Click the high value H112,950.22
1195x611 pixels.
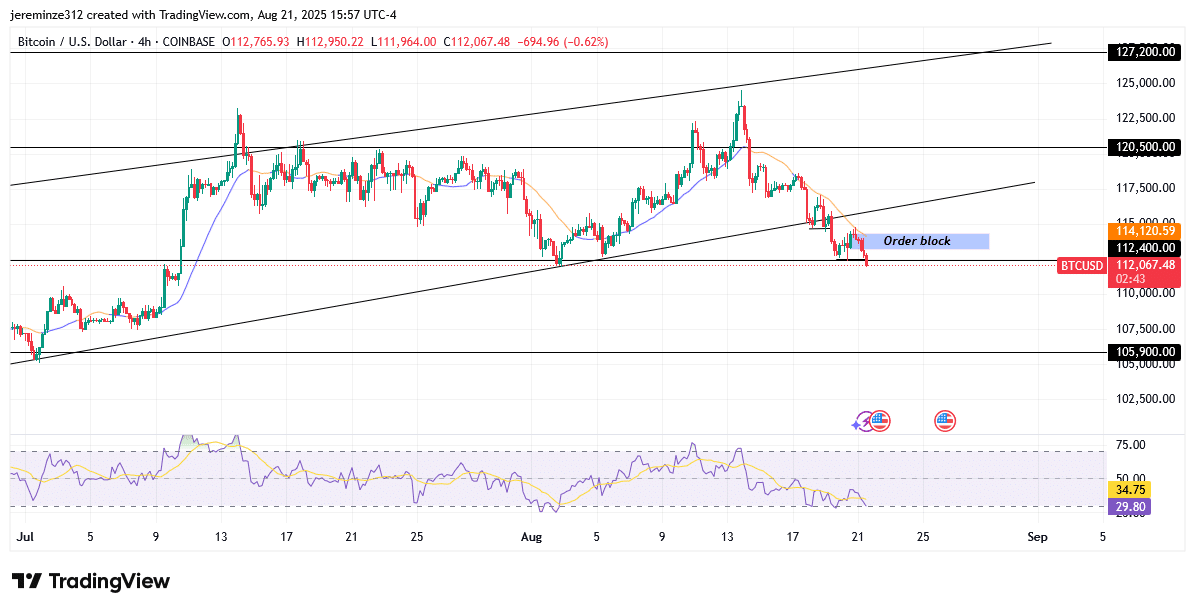point(328,42)
